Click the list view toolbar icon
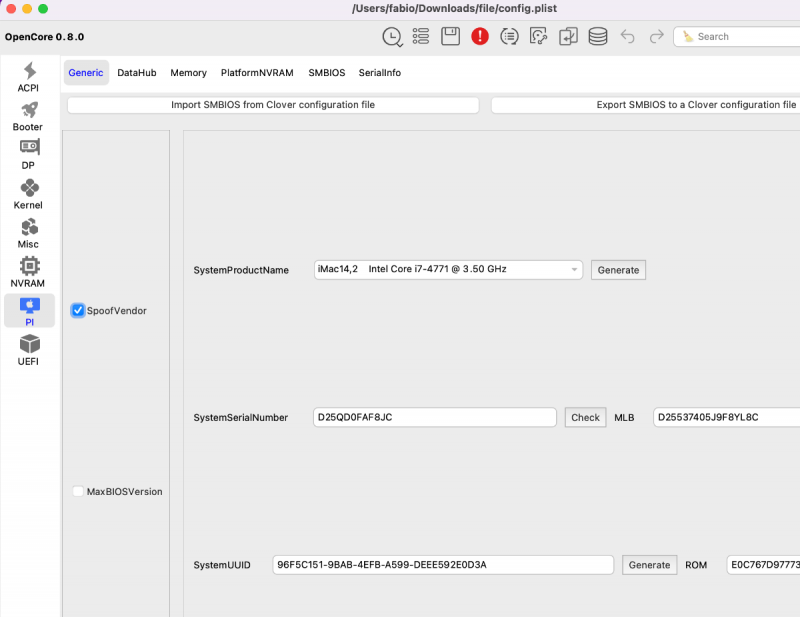This screenshot has width=800, height=617. [421, 36]
